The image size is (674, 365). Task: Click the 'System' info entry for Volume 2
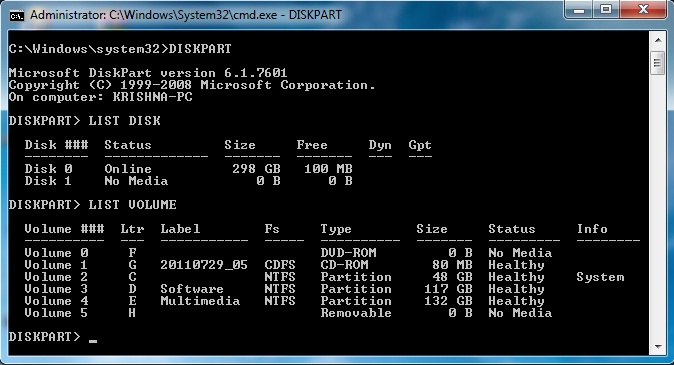pos(600,277)
